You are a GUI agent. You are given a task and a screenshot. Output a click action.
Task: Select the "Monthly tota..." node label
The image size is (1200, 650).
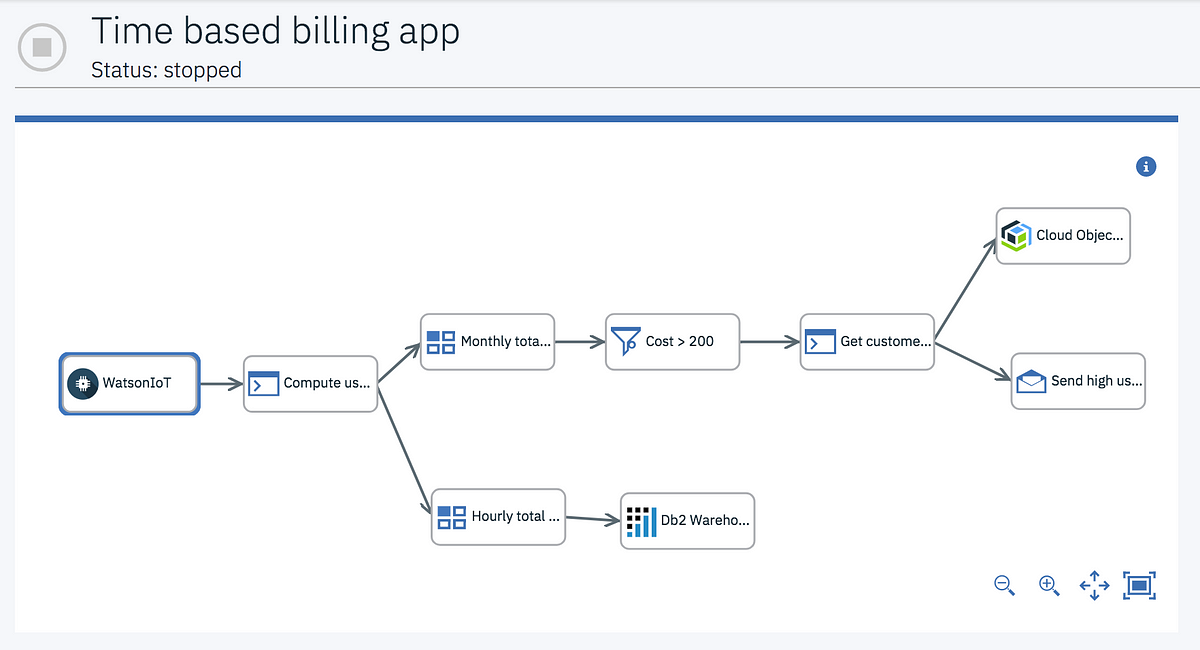[505, 341]
